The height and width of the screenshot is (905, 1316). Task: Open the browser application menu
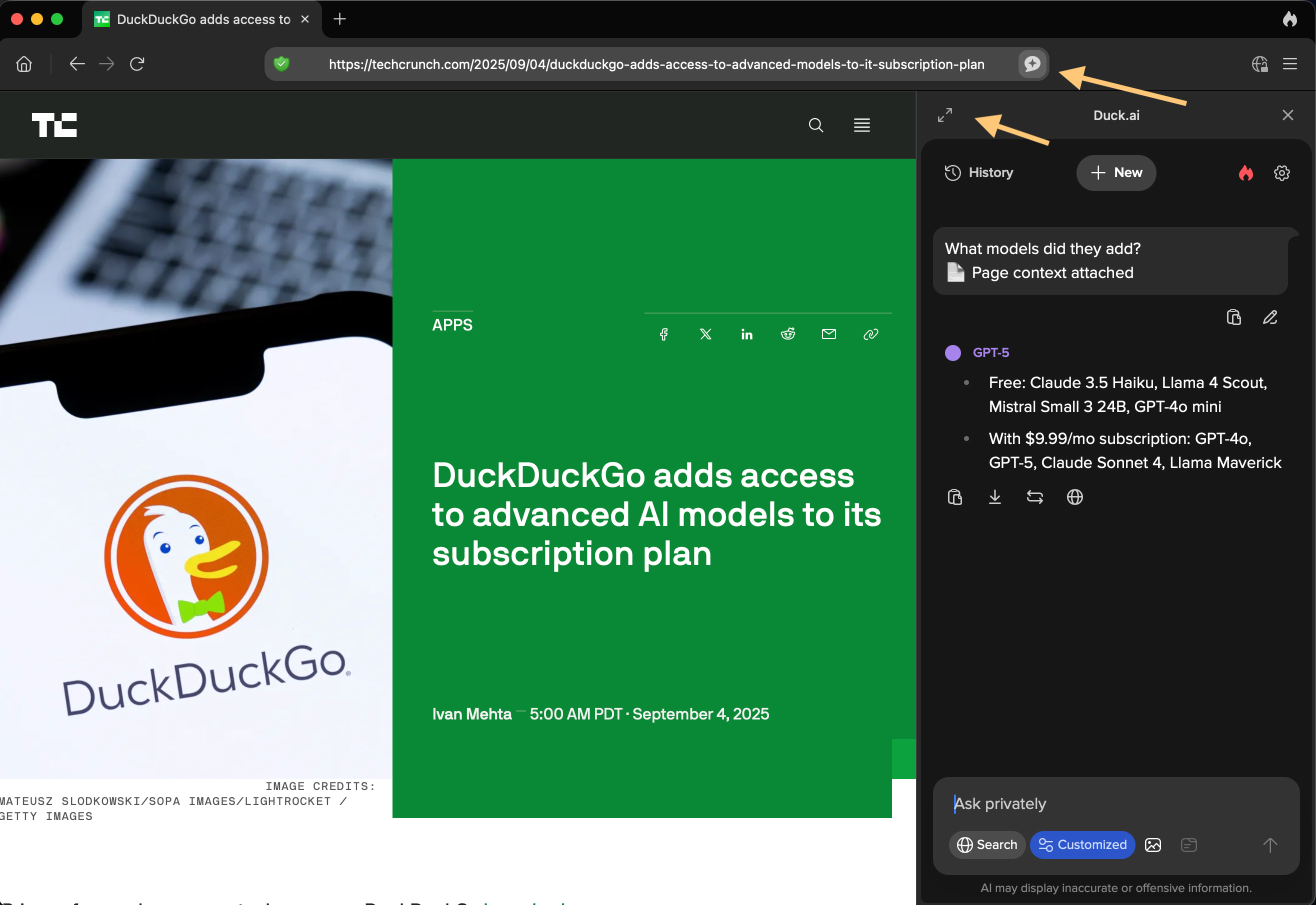(x=1290, y=64)
